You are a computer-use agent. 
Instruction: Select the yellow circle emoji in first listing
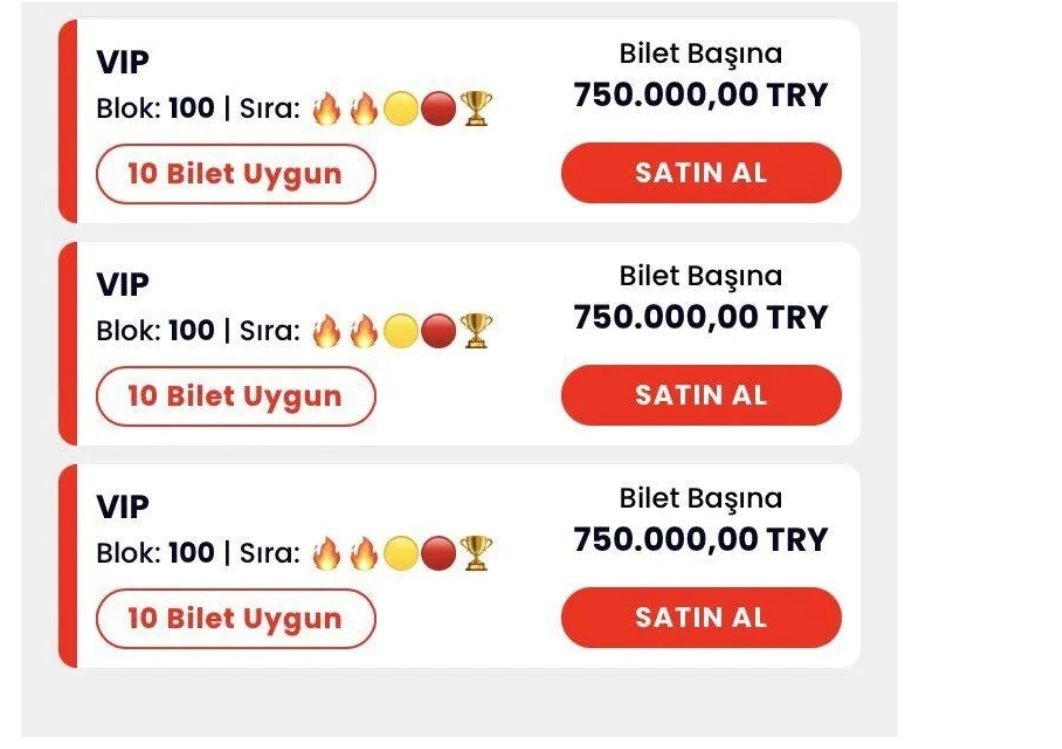point(402,108)
